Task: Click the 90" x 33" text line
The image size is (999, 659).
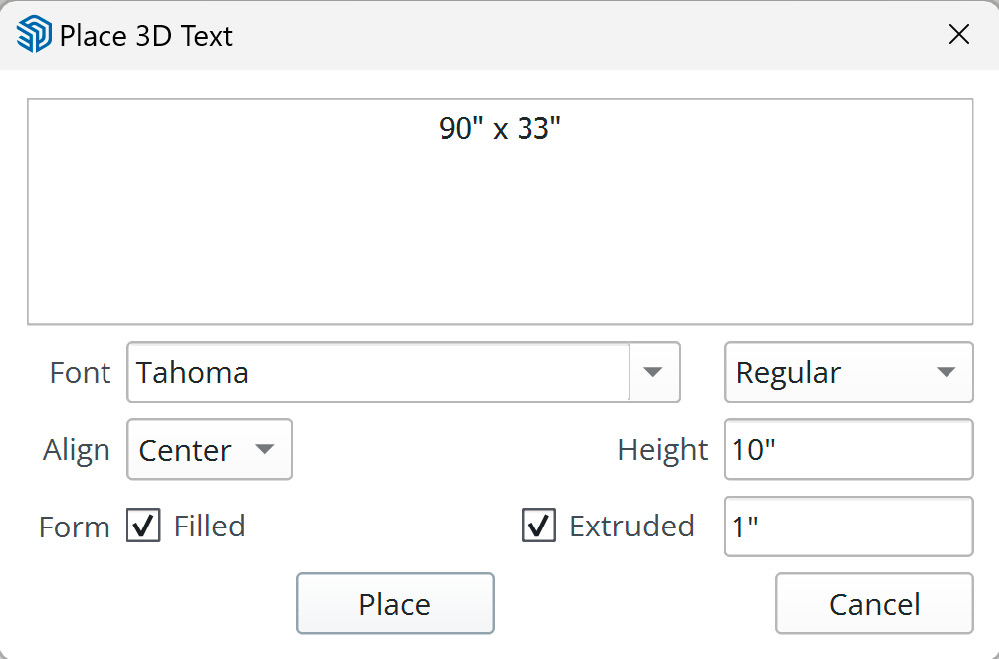Action: click(500, 129)
